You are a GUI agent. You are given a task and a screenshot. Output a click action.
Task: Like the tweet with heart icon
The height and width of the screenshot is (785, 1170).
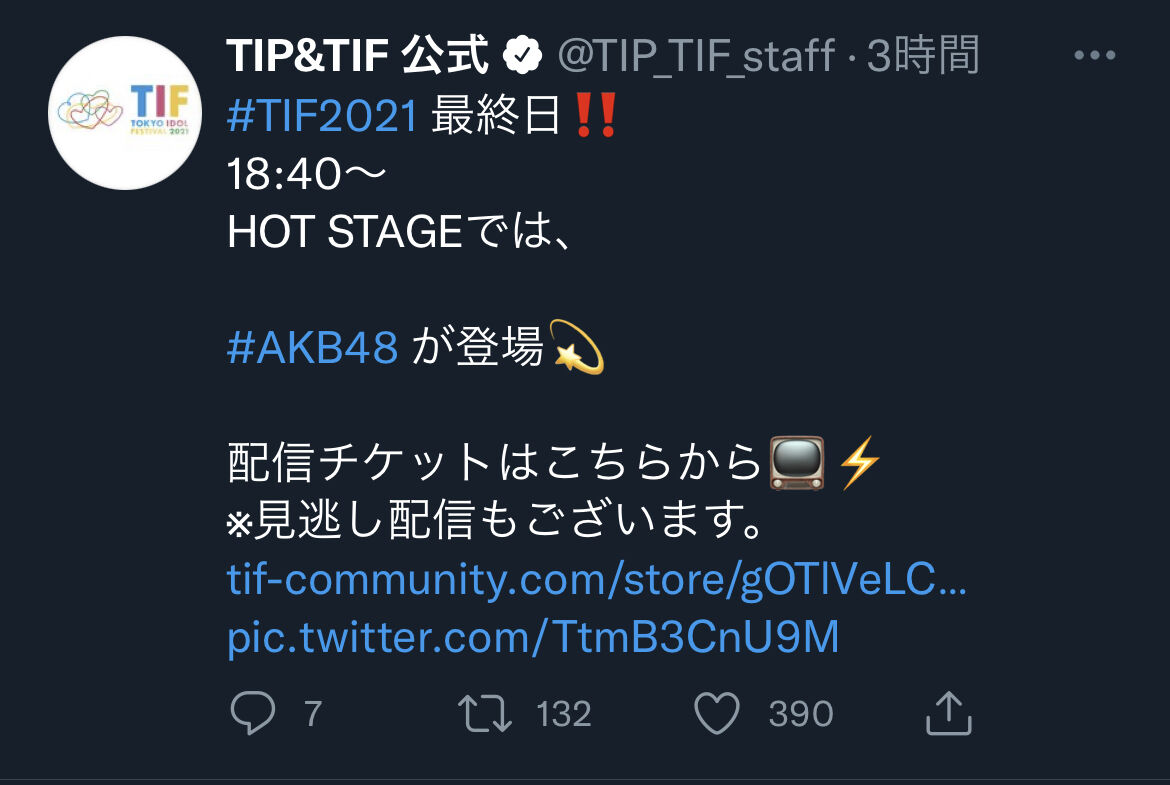pyautogui.click(x=717, y=713)
